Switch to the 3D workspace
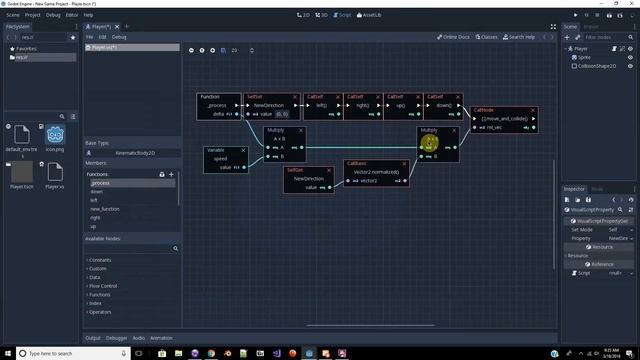Viewport: 640px width, 360px height. 321,15
